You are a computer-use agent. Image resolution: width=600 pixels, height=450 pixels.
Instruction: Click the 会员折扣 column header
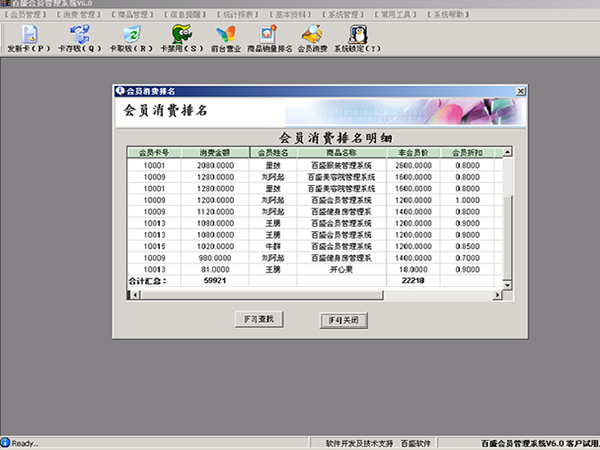(467, 153)
